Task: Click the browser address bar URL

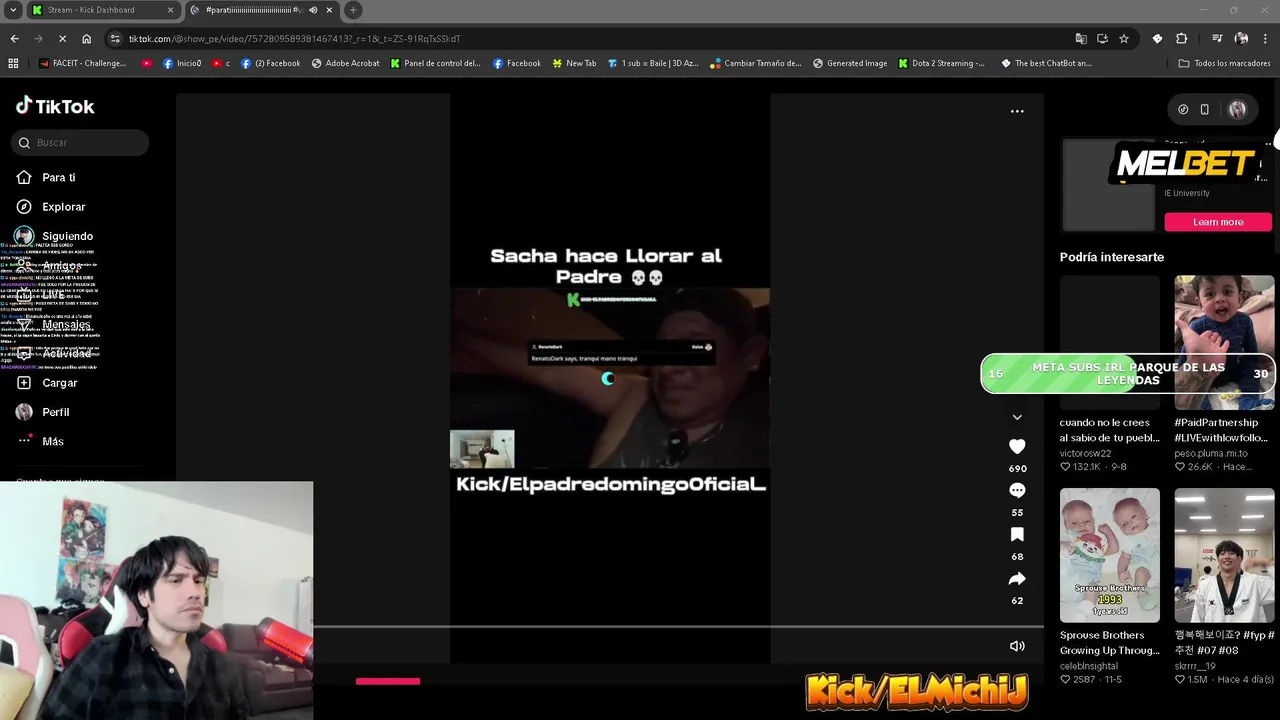Action: tap(294, 38)
